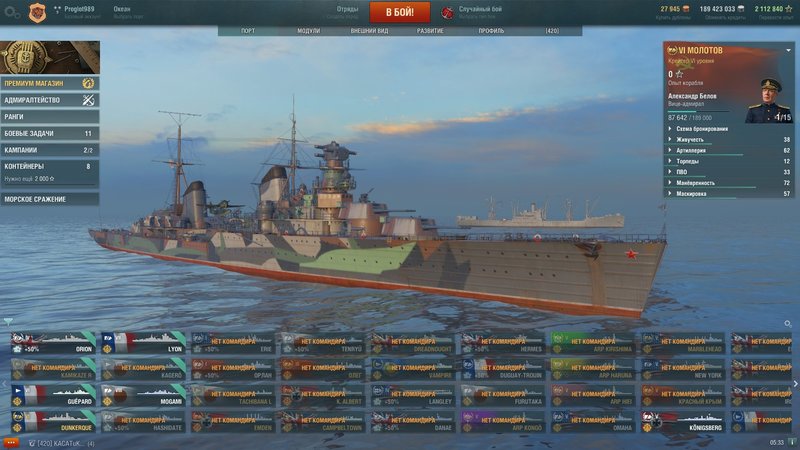Open the Молотов ship panel dropdown arrow

point(788,51)
